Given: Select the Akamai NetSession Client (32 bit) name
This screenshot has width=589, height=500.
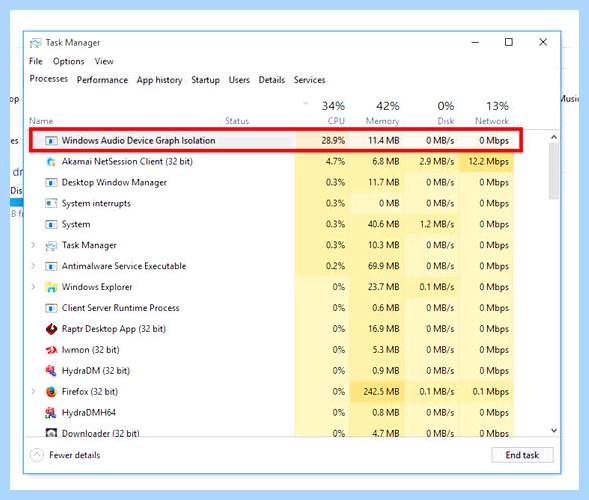Looking at the screenshot, I should pos(127,162).
